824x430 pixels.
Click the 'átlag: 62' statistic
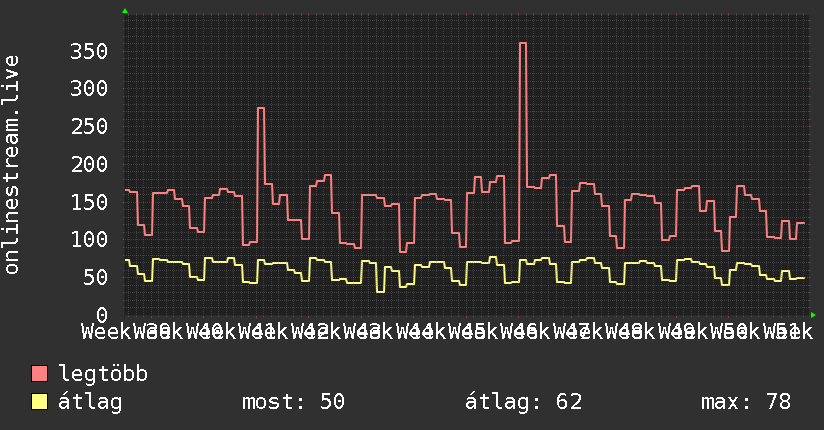point(523,402)
